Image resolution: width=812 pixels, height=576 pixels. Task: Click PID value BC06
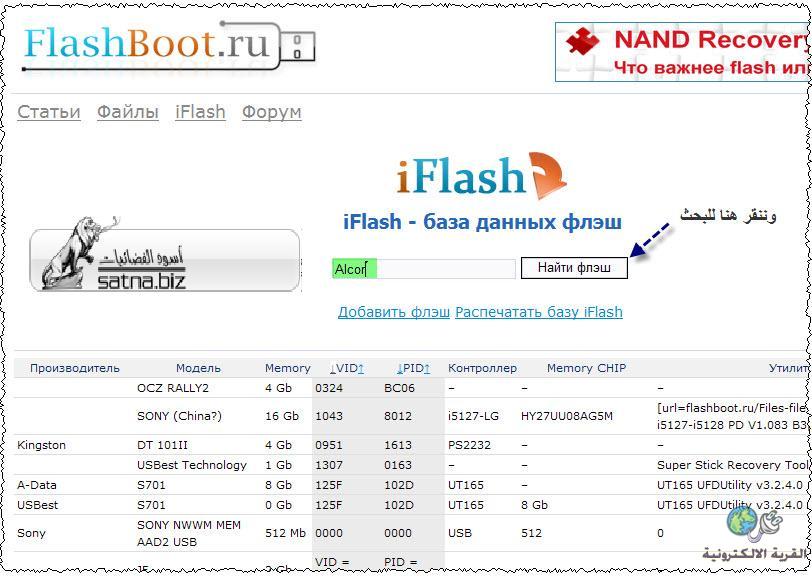click(x=399, y=388)
